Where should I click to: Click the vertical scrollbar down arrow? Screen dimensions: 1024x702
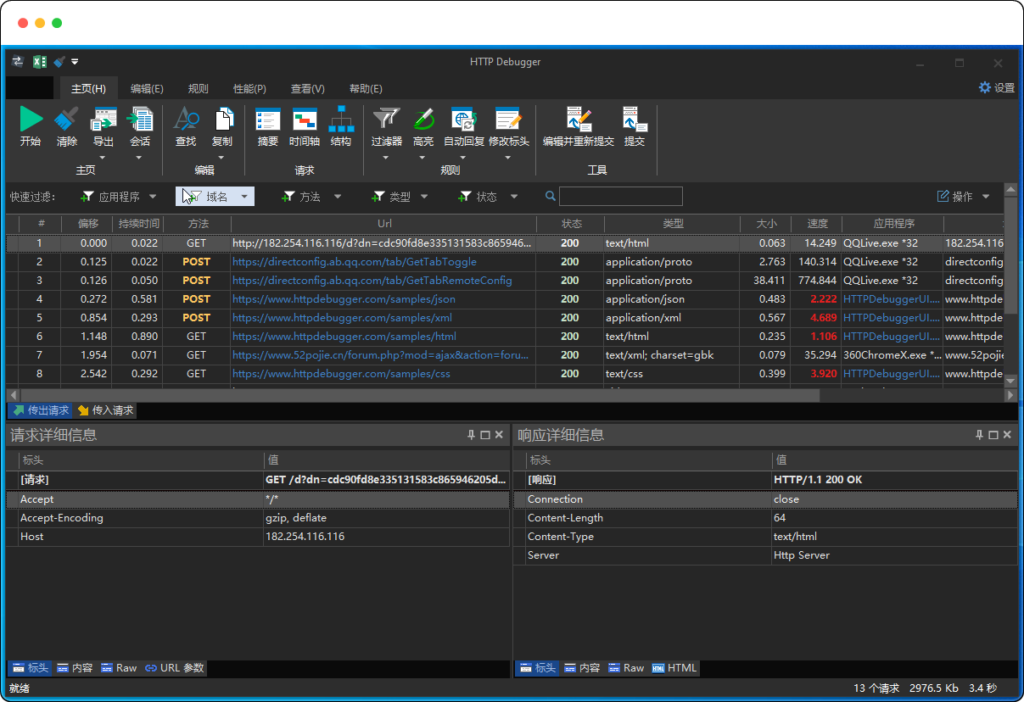(1010, 381)
